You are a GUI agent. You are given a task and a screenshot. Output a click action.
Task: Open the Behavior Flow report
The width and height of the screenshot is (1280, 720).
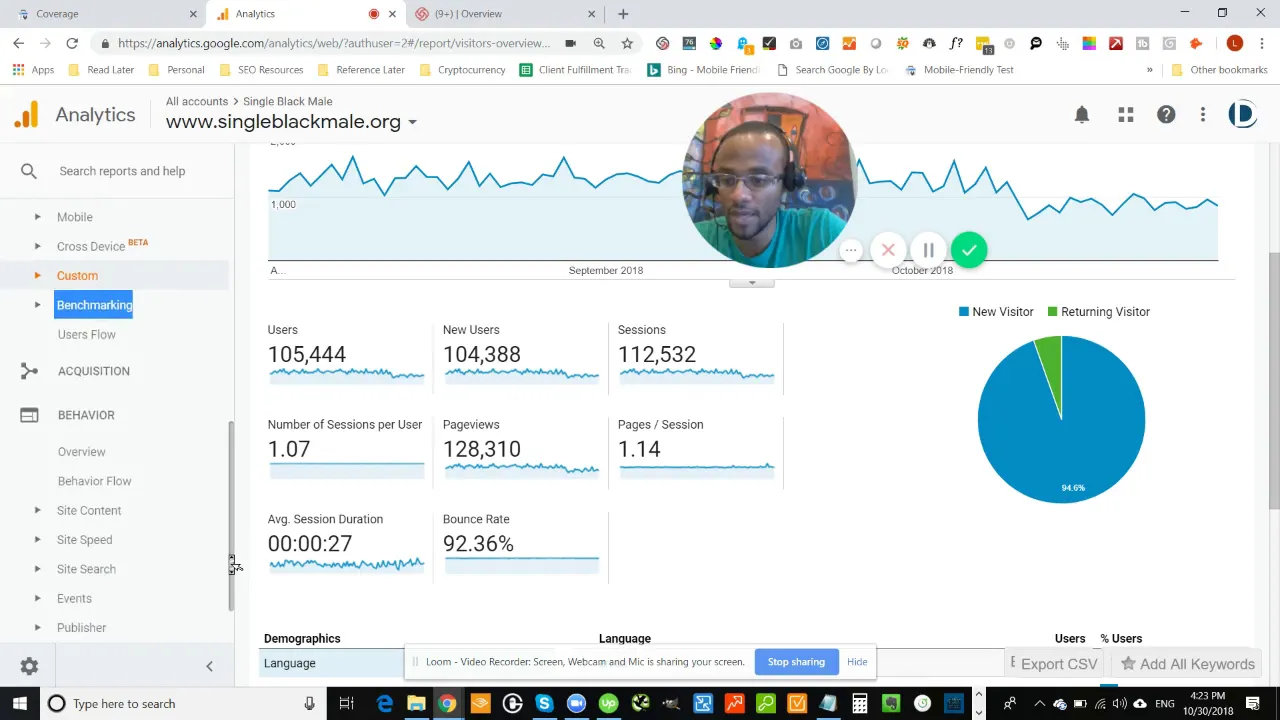click(94, 481)
